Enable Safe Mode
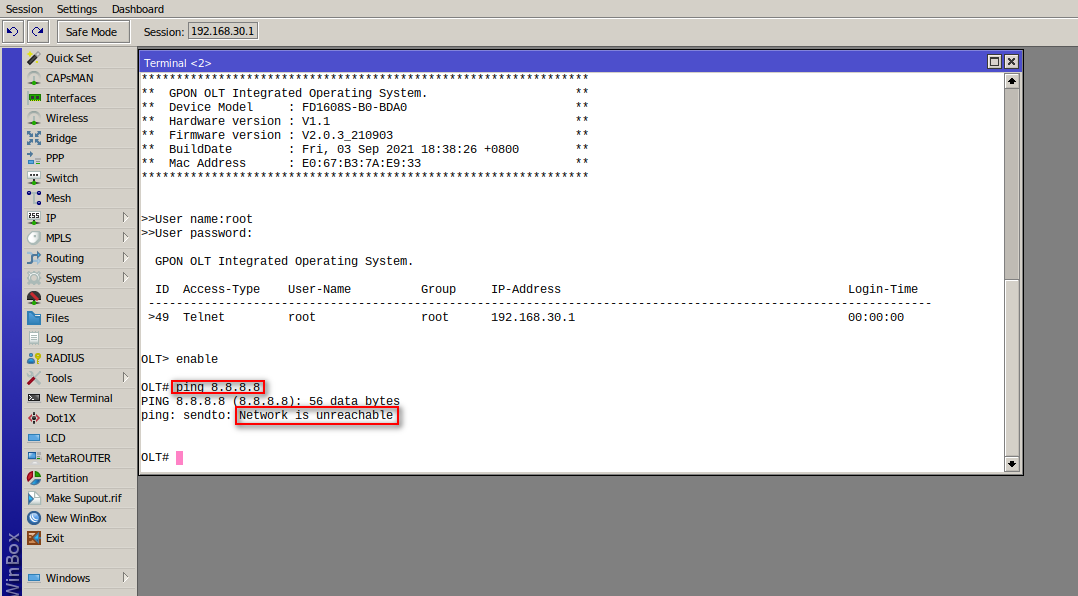The width and height of the screenshot is (1078, 596). point(93,31)
